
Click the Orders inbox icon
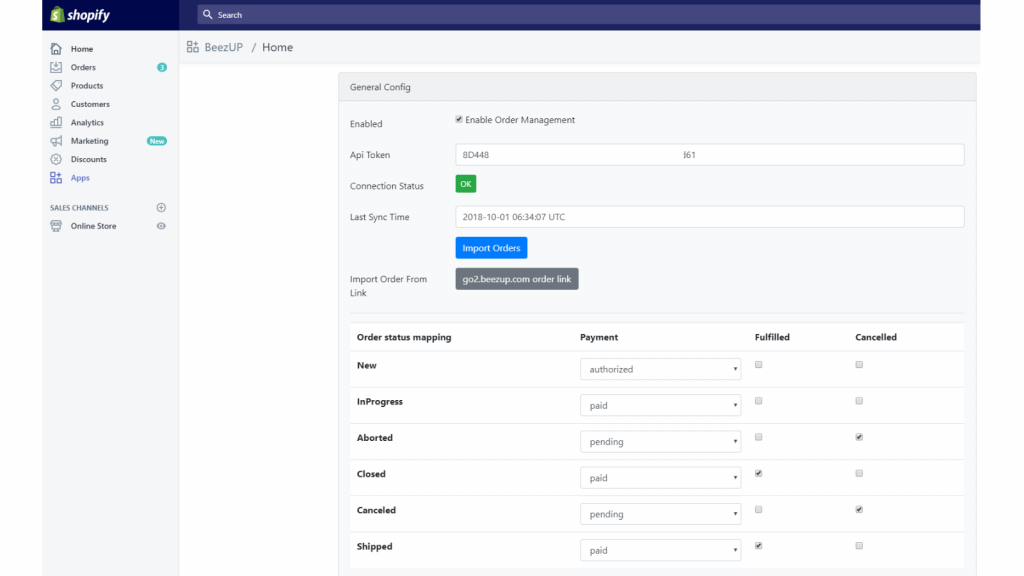click(56, 67)
